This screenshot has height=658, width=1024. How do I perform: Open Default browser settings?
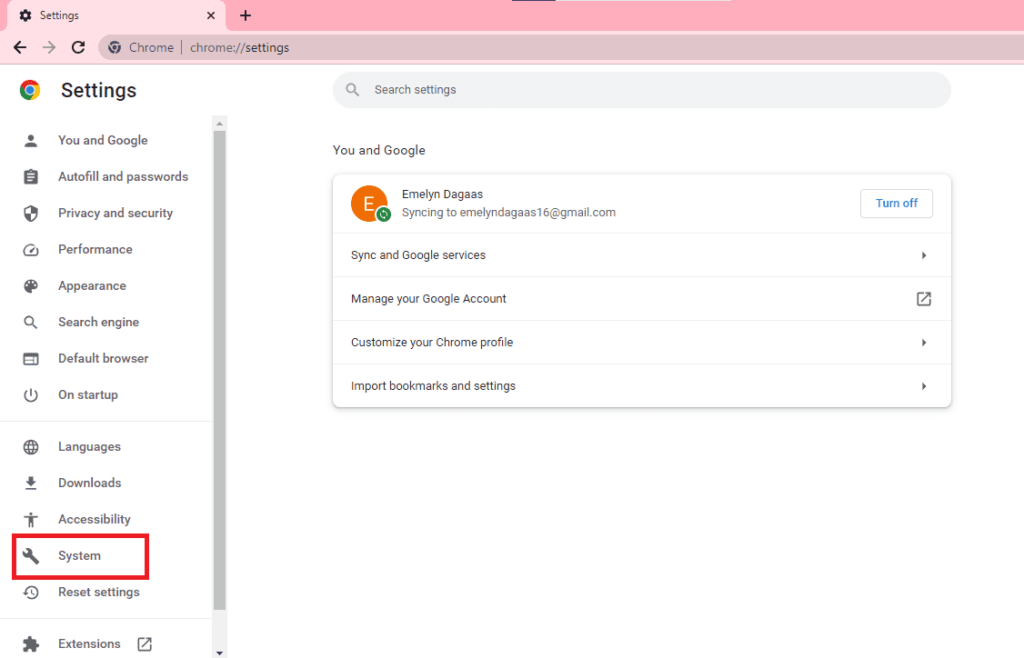coord(103,358)
